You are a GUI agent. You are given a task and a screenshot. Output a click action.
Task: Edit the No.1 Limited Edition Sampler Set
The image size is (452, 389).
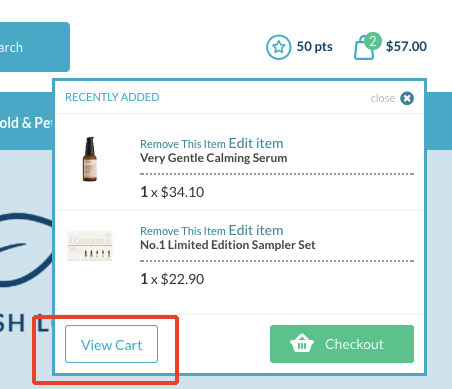(256, 230)
